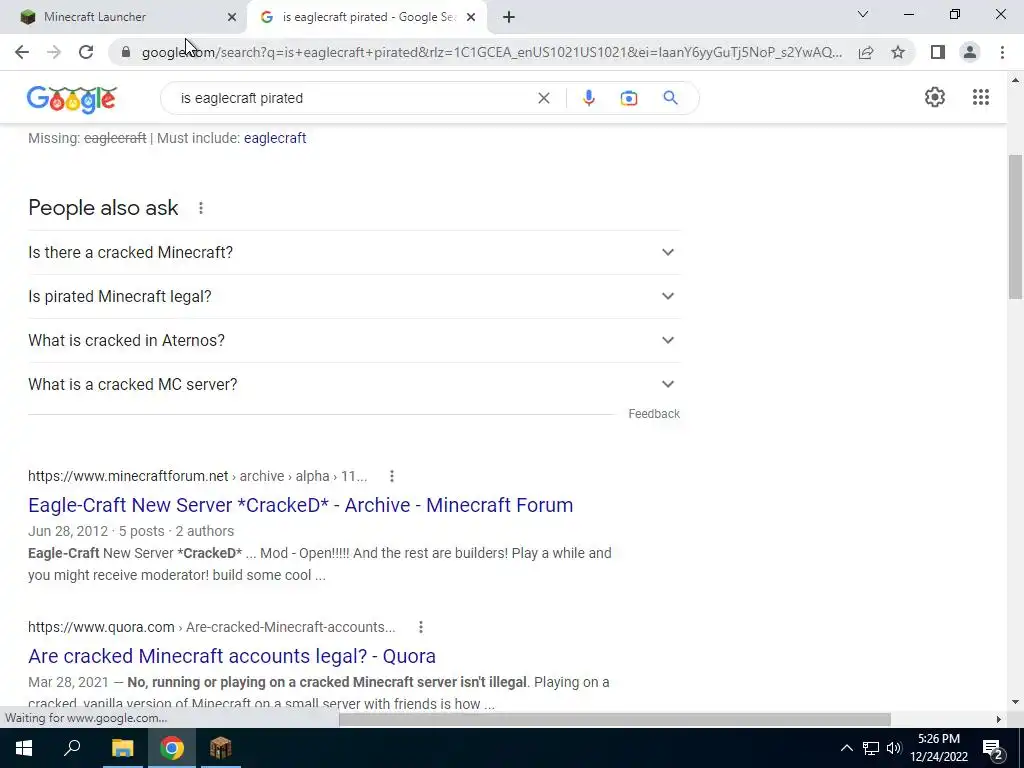The width and height of the screenshot is (1024, 768).
Task: Close the Google Search tab
Action: pyautogui.click(x=471, y=17)
